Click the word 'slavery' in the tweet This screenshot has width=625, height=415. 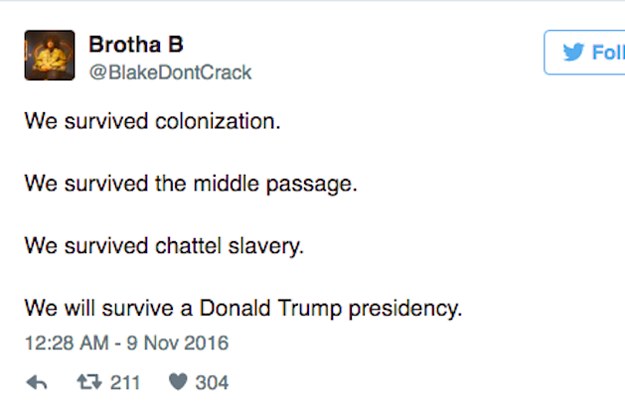point(263,246)
